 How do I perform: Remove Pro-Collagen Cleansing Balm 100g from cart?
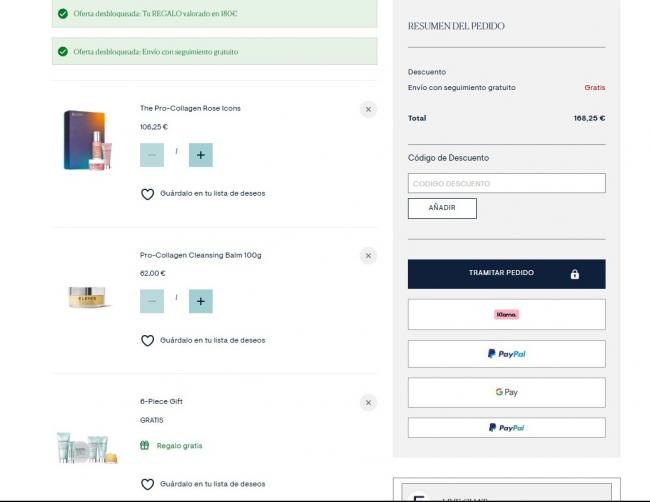coord(368,256)
